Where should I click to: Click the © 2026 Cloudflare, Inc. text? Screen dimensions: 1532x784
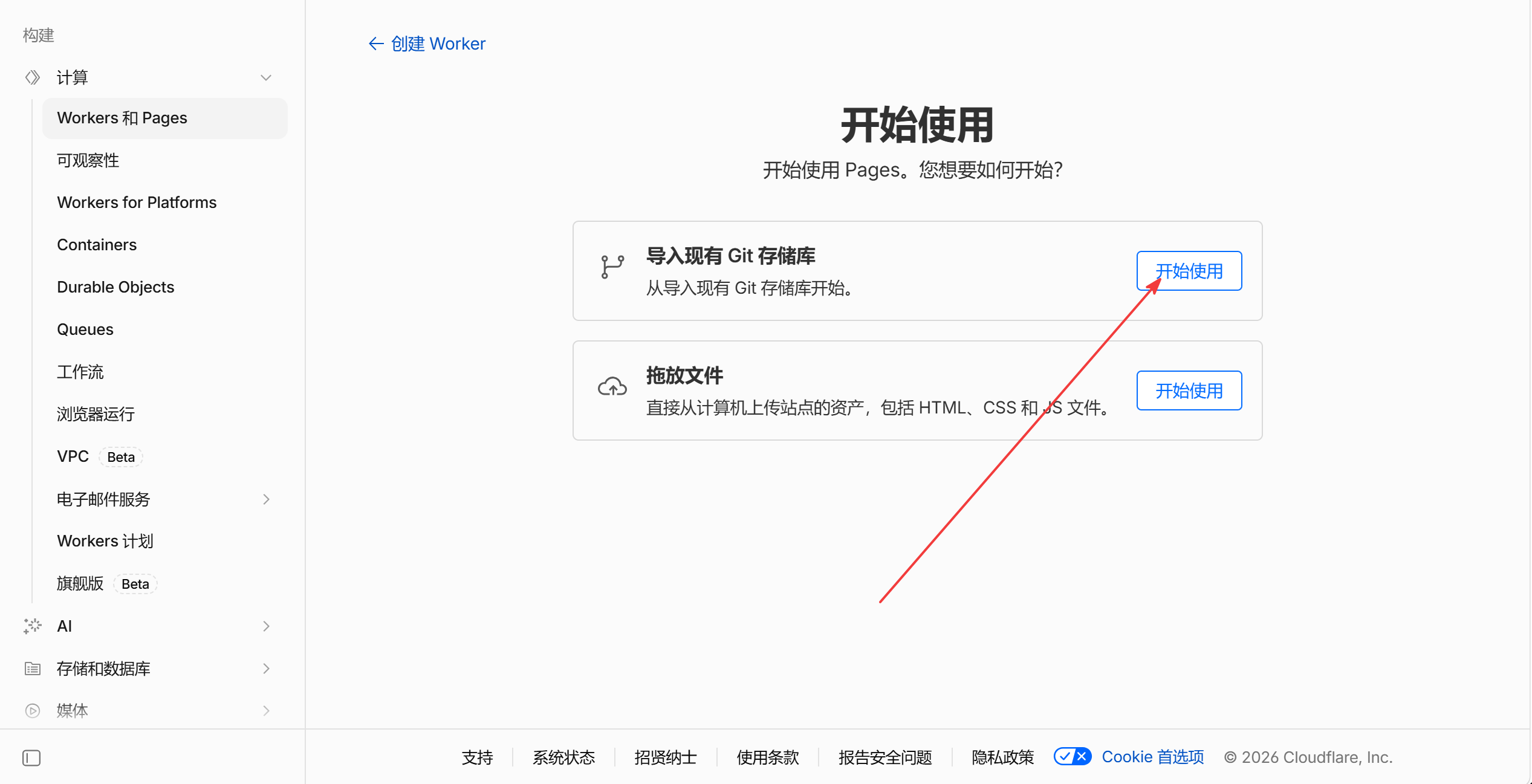coord(1308,757)
